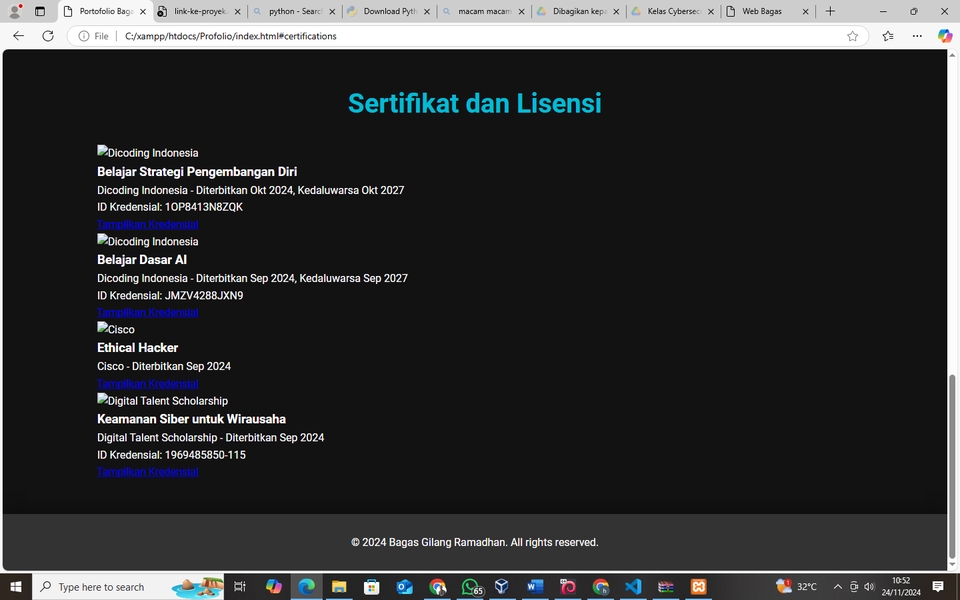Open the Windows Start menu
The height and width of the screenshot is (600, 960).
point(15,587)
